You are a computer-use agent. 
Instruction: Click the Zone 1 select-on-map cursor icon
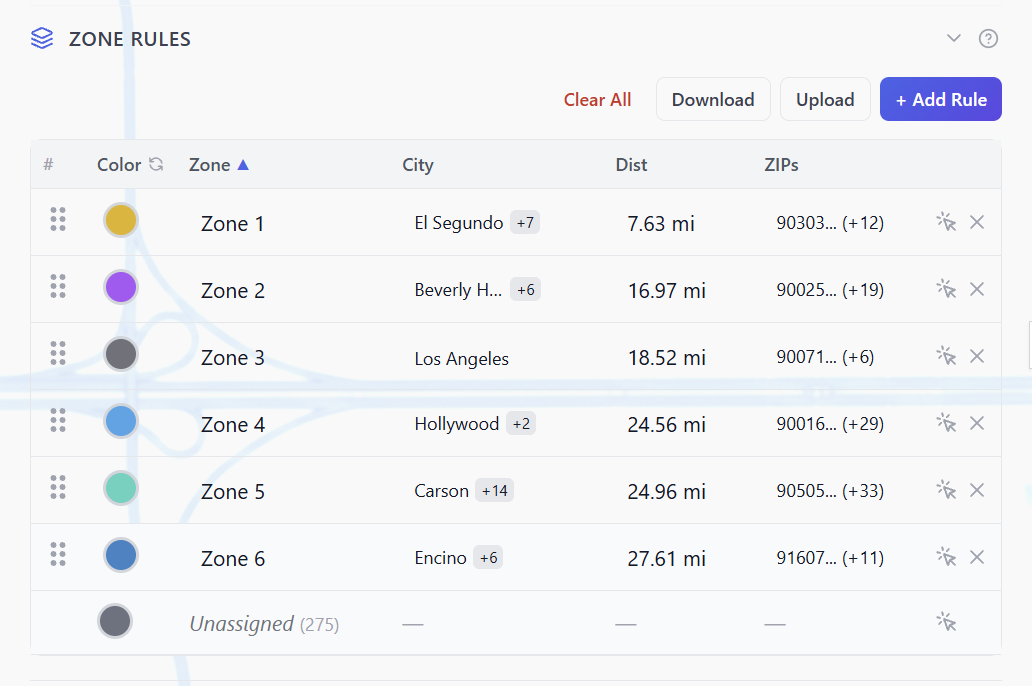click(946, 222)
